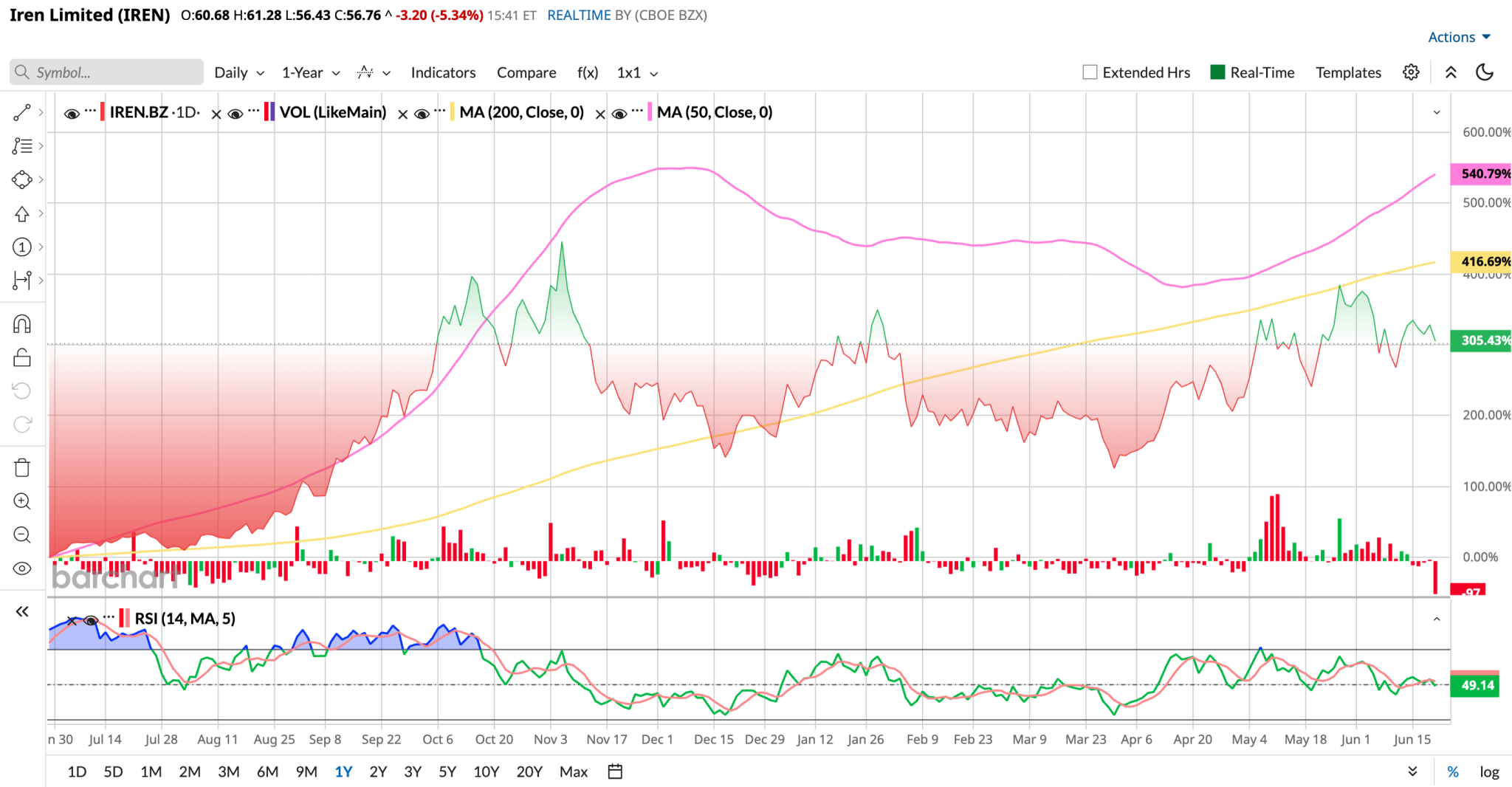Enable the Extended Hrs checkbox
Image resolution: width=1512 pixels, height=787 pixels.
[x=1090, y=72]
